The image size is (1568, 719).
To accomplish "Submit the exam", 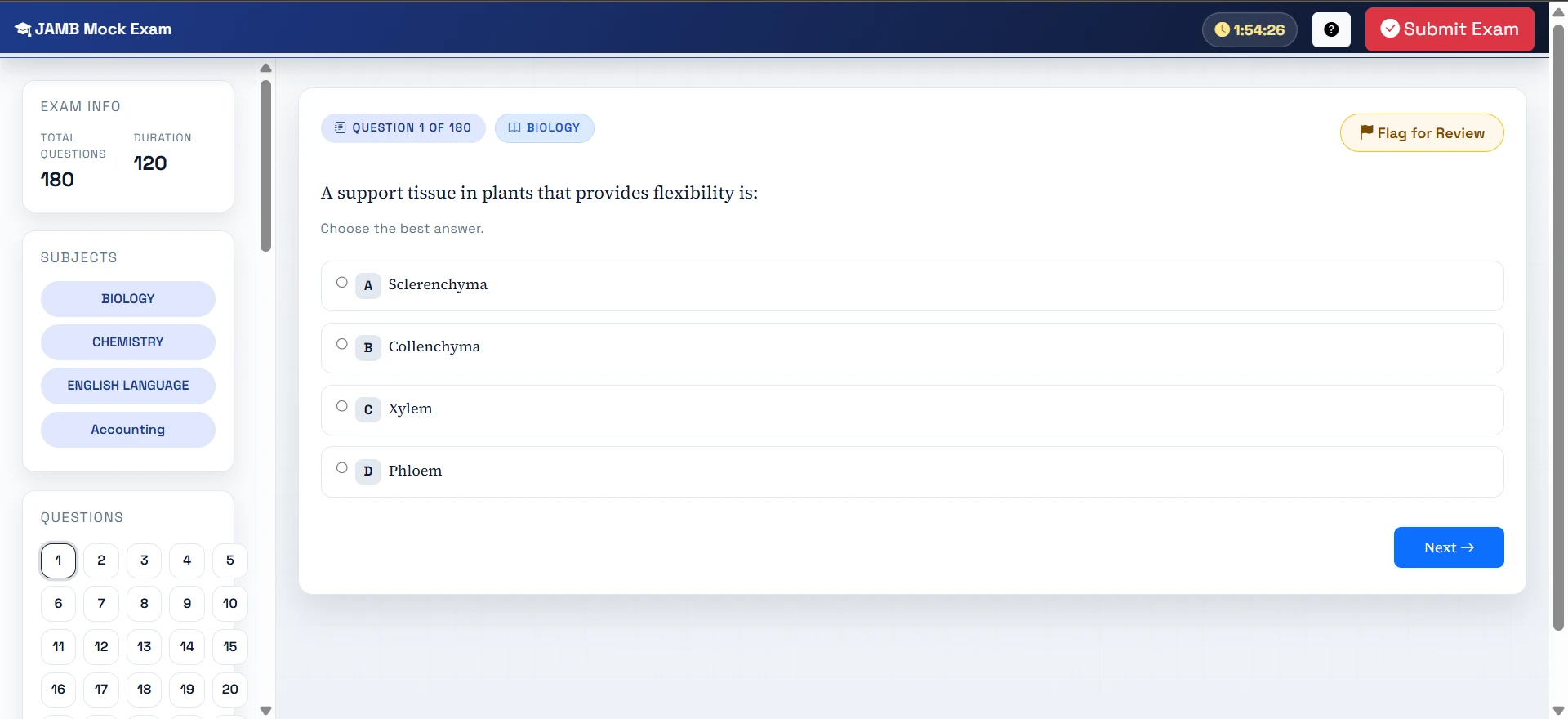I will tap(1450, 29).
